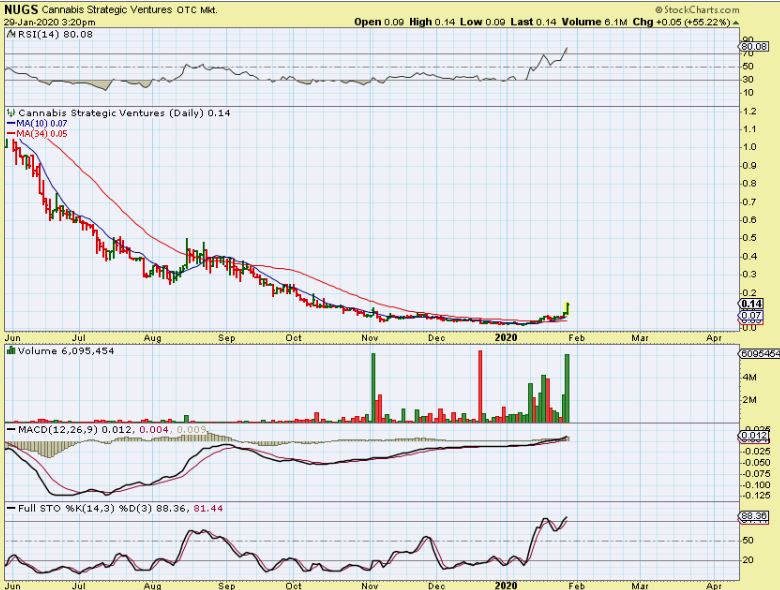Click the 88.36 tag on the stochastic axis

tap(754, 516)
